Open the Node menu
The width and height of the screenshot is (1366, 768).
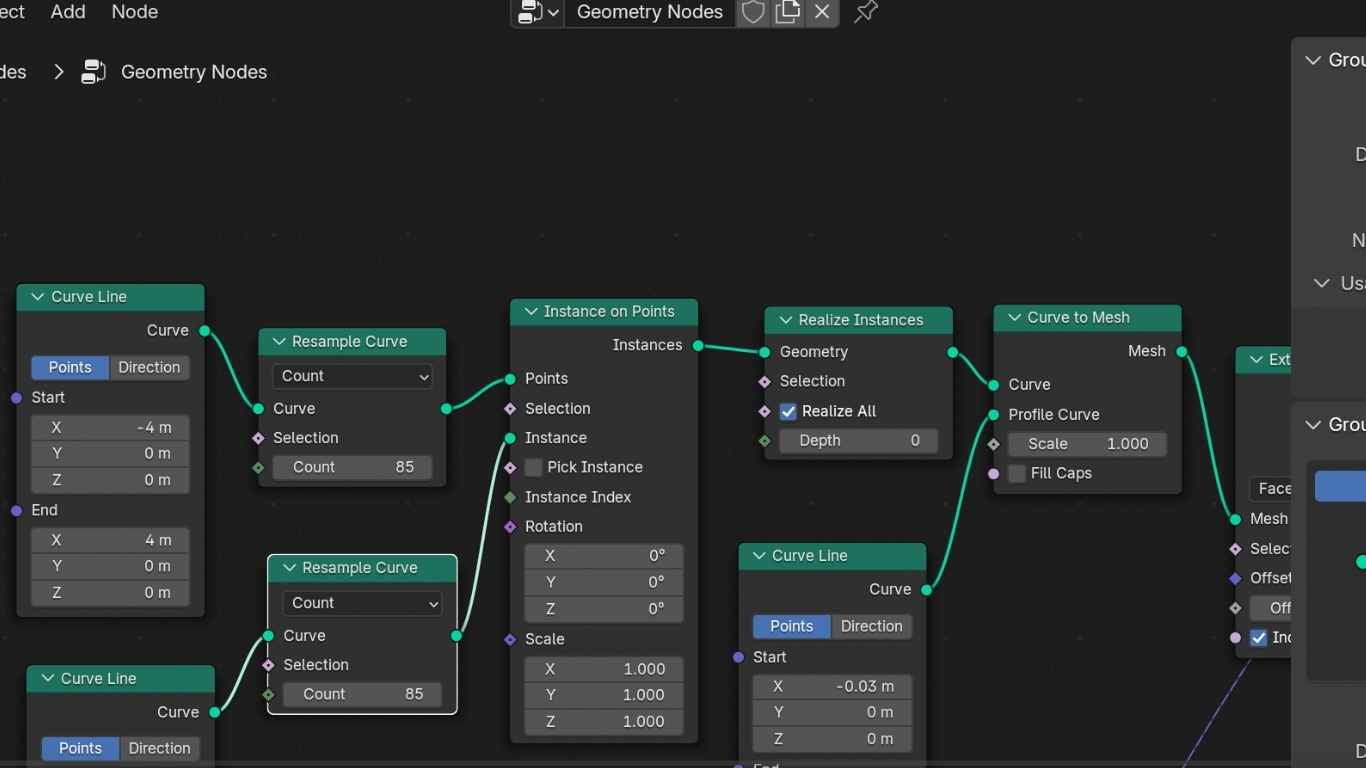135,12
